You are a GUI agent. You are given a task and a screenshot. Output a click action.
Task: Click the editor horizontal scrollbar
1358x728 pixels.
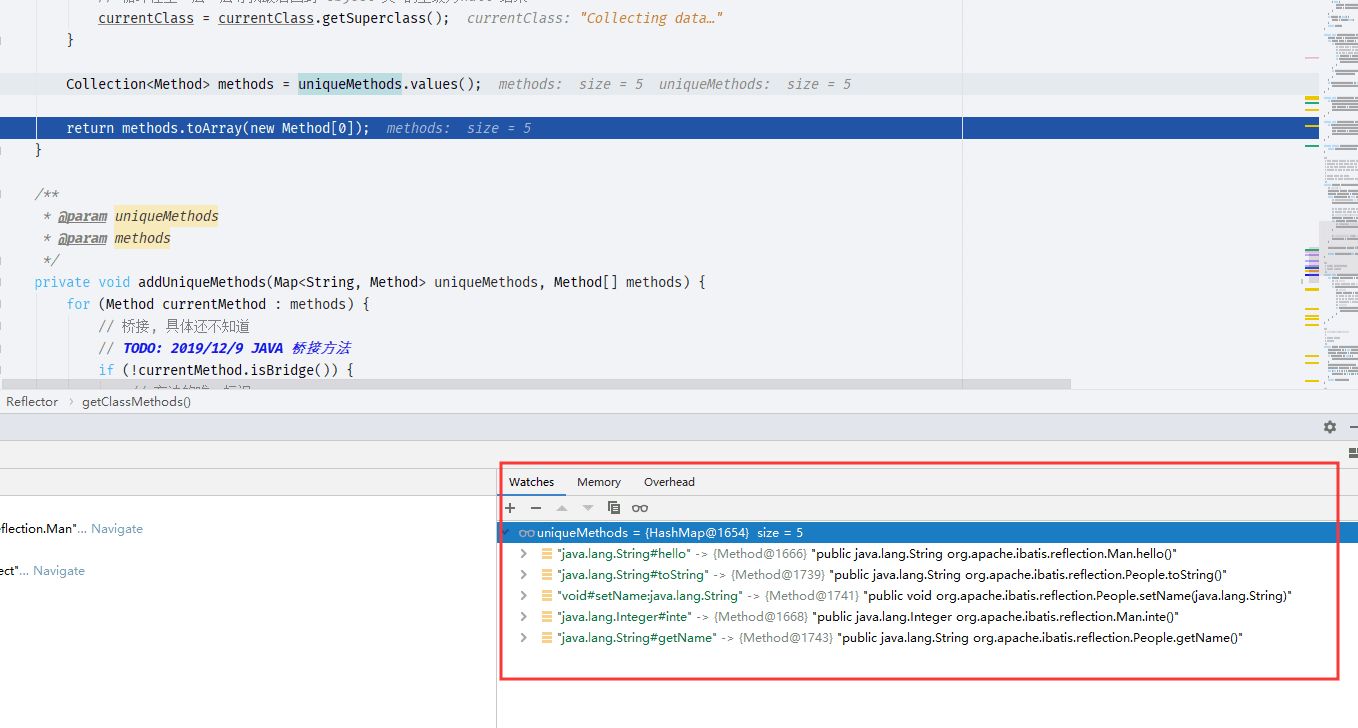coord(536,384)
